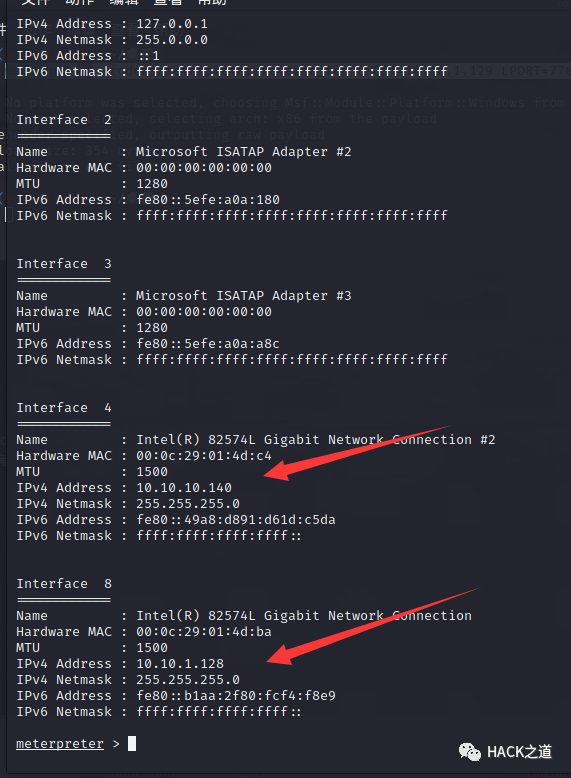The image size is (571, 778).
Task: Click the loopback address 127.0.0.1
Action: coord(172,24)
